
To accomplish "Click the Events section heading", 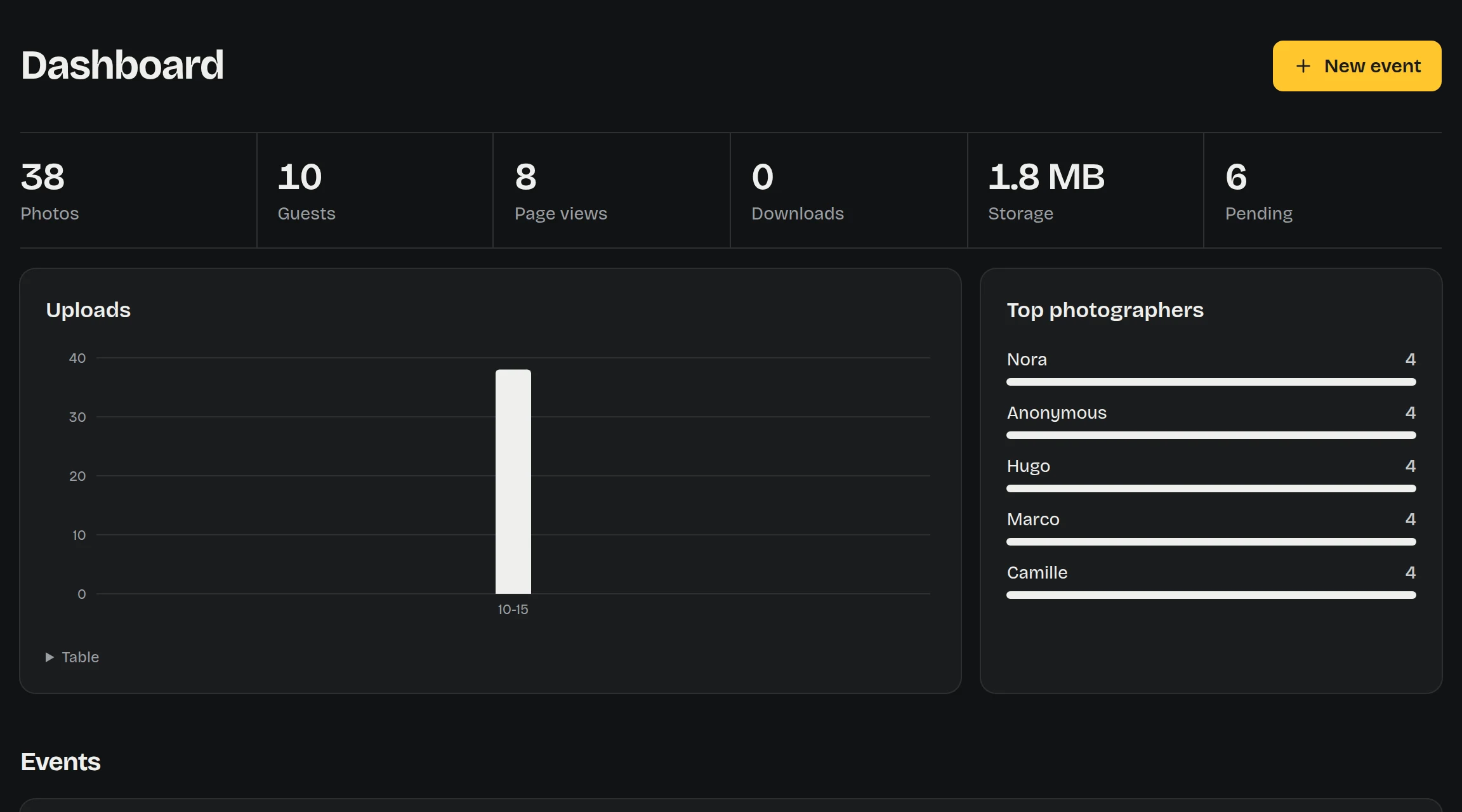I will coord(61,762).
